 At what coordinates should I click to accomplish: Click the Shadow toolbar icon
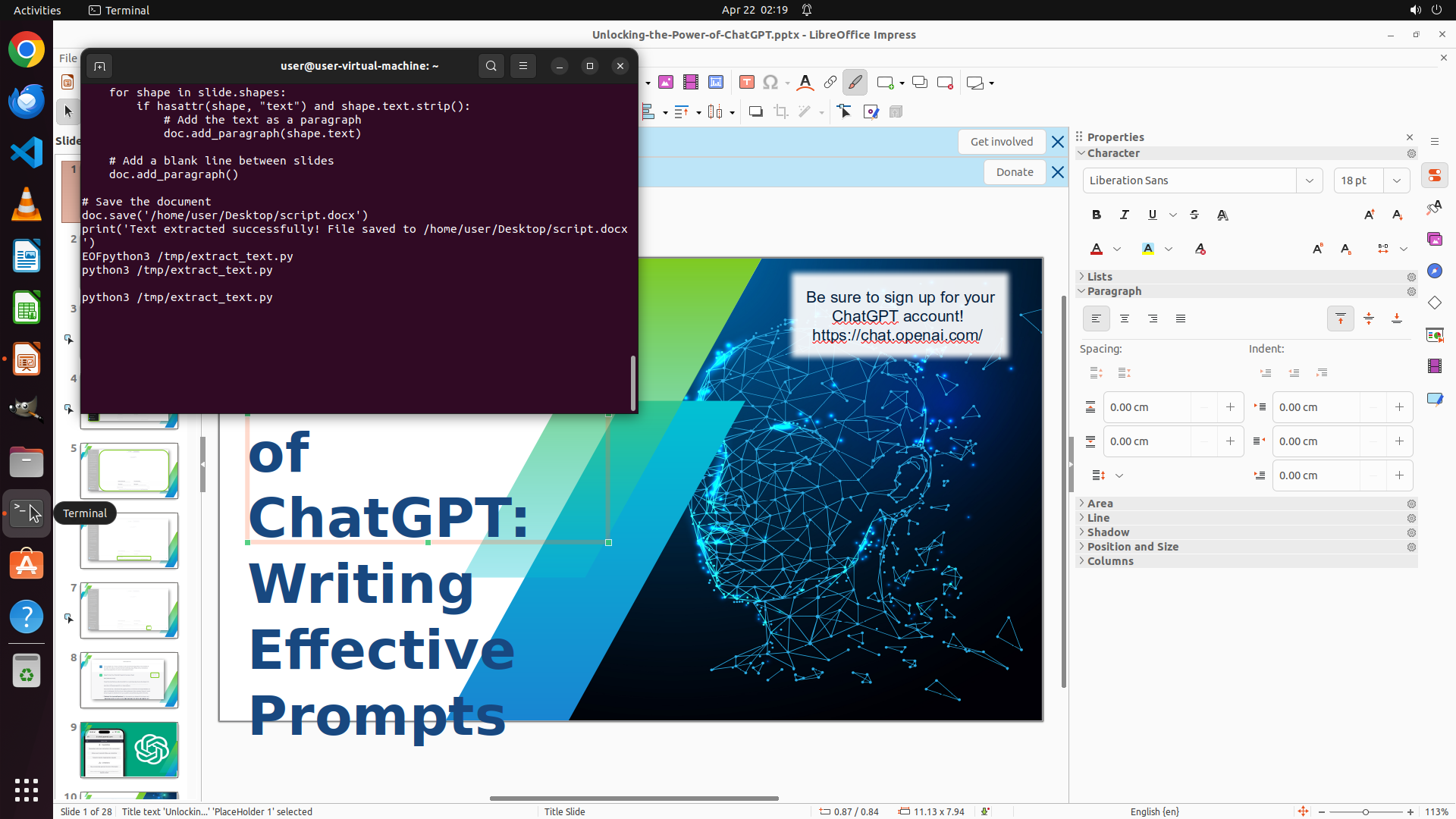(x=755, y=112)
